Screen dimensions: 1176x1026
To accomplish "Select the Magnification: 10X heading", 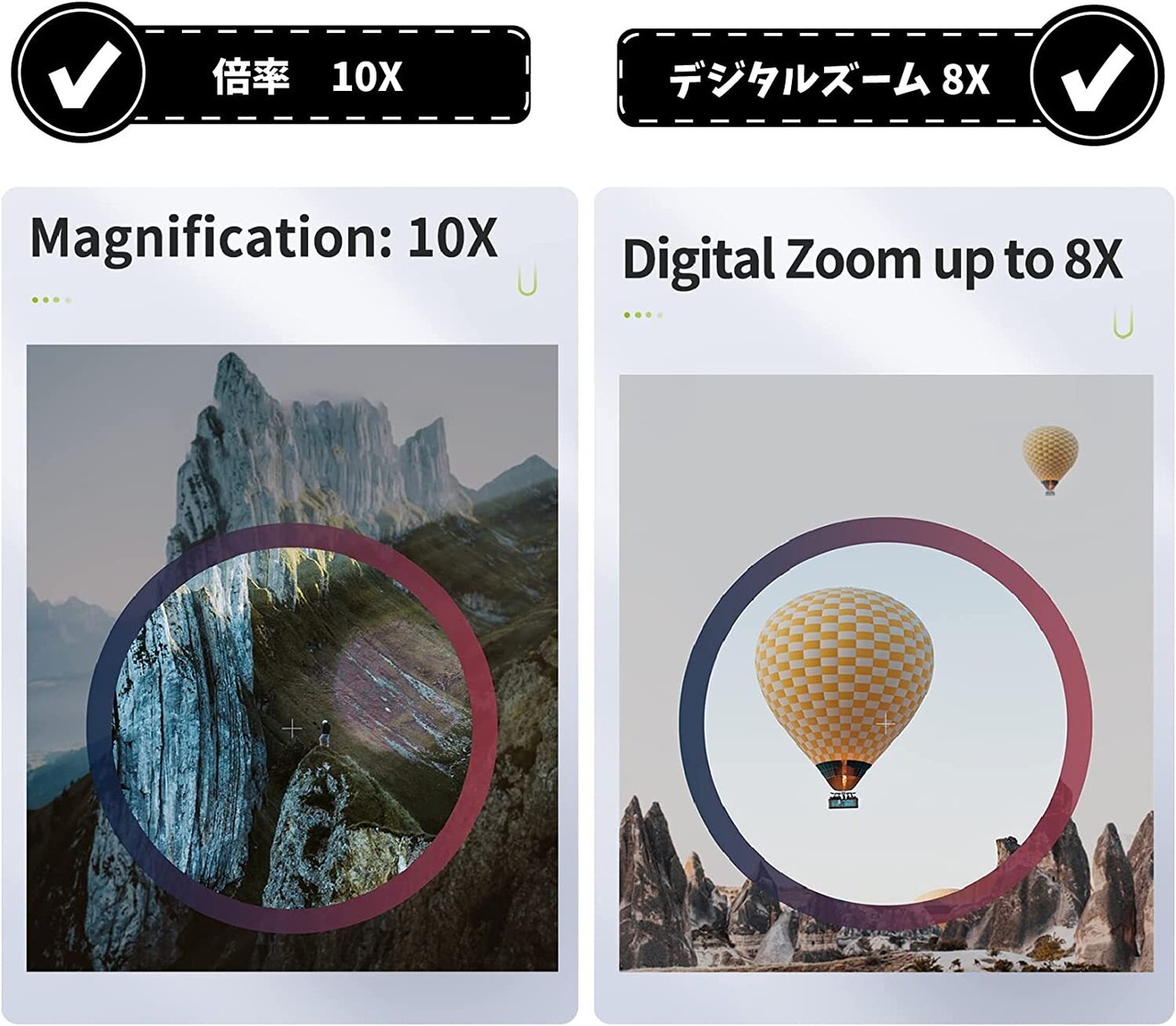I will coord(264,238).
